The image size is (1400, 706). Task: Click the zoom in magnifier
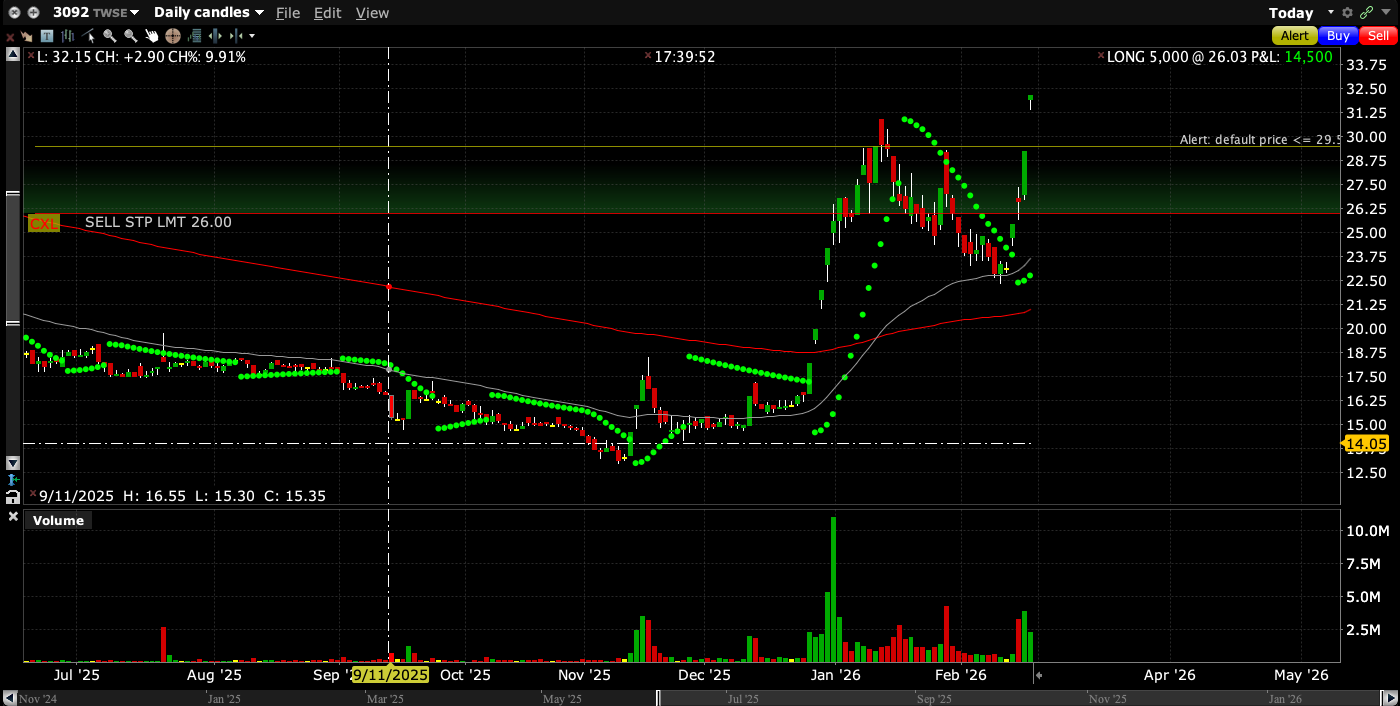point(109,36)
